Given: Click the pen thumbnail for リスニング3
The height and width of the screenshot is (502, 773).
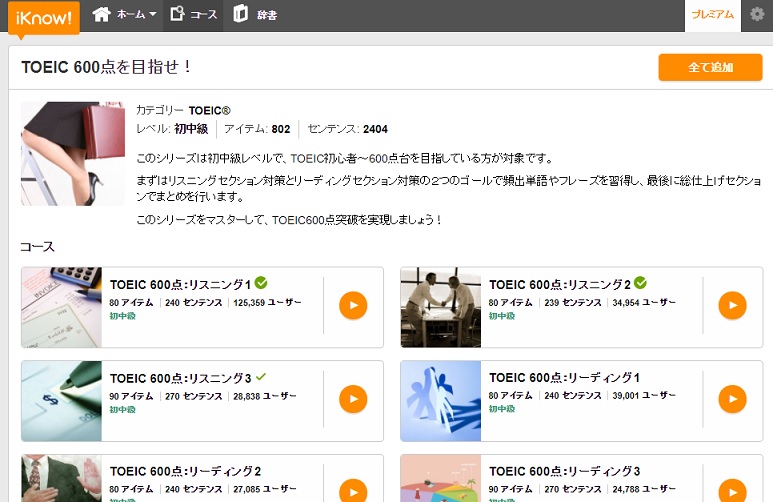Looking at the screenshot, I should coord(62,400).
